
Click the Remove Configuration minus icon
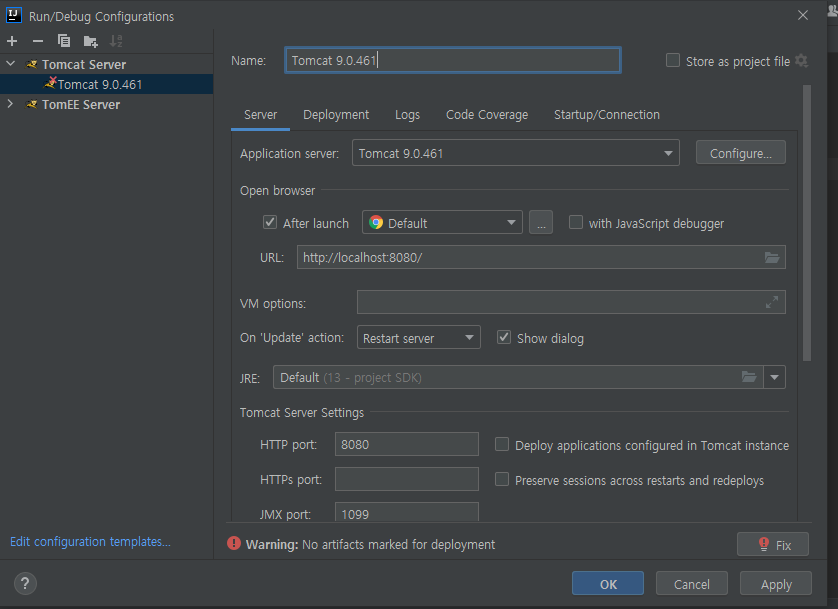[37, 41]
